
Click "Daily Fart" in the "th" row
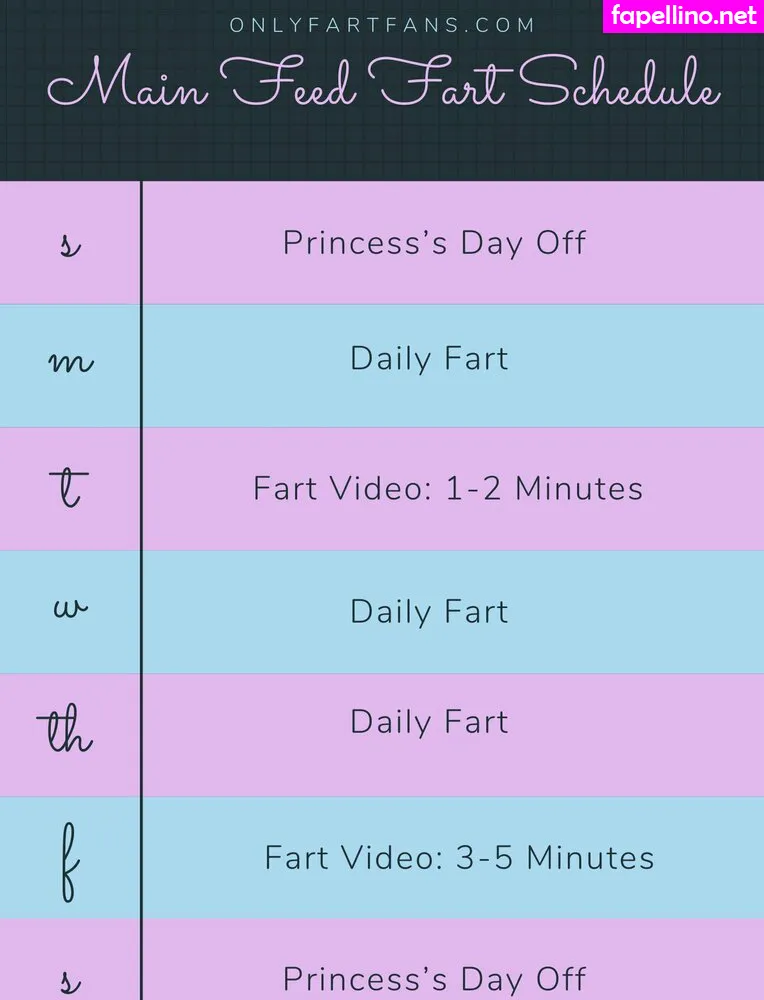click(x=429, y=721)
